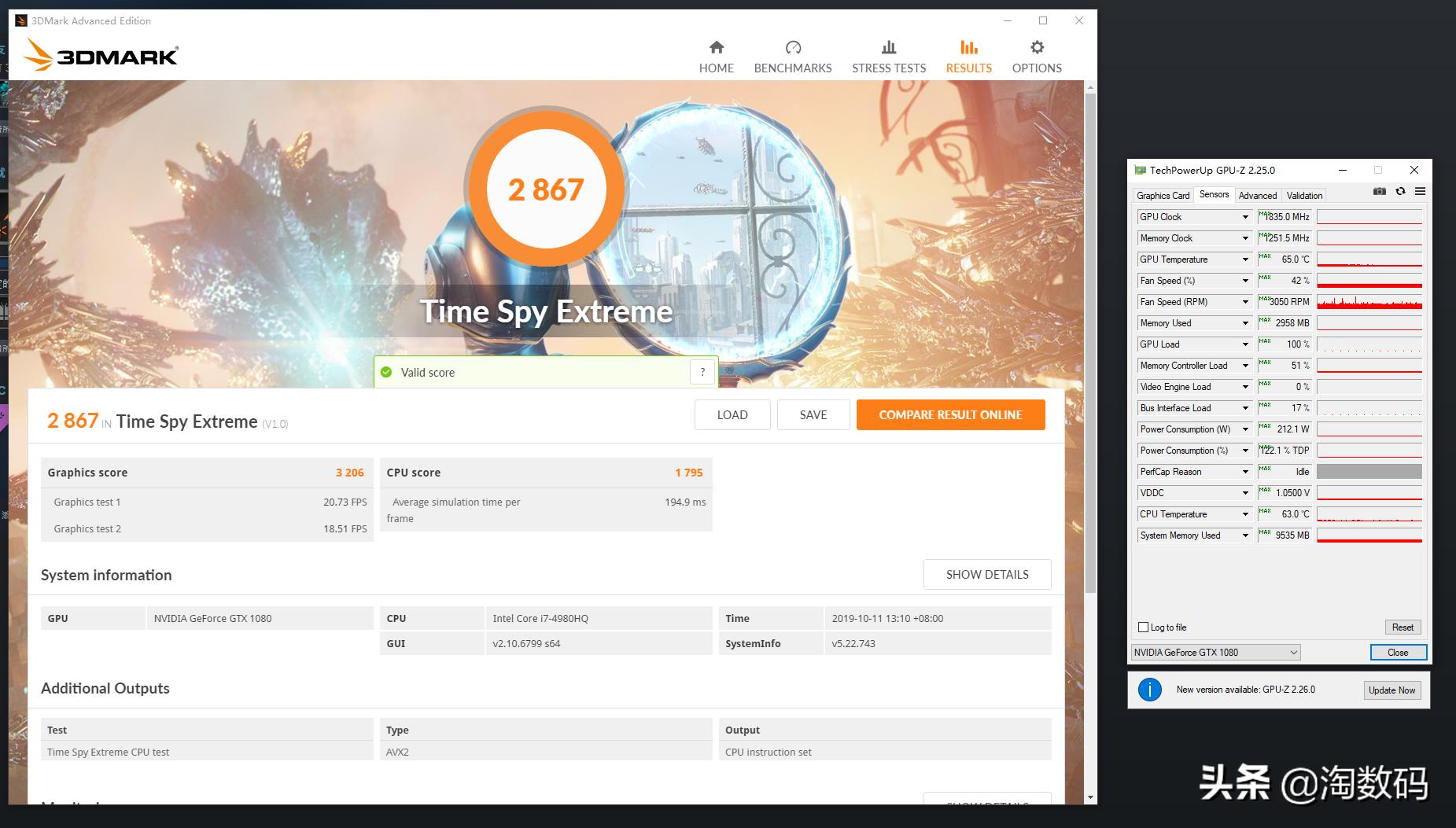
Task: Open the System Memory Used dropdown
Action: coord(1245,535)
